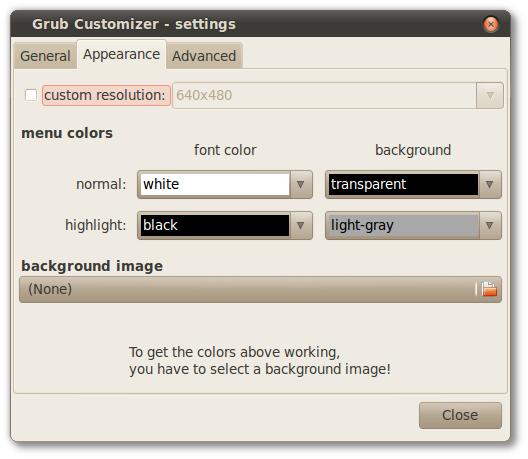The height and width of the screenshot is (459, 528).
Task: Click the Close button
Action: [460, 415]
